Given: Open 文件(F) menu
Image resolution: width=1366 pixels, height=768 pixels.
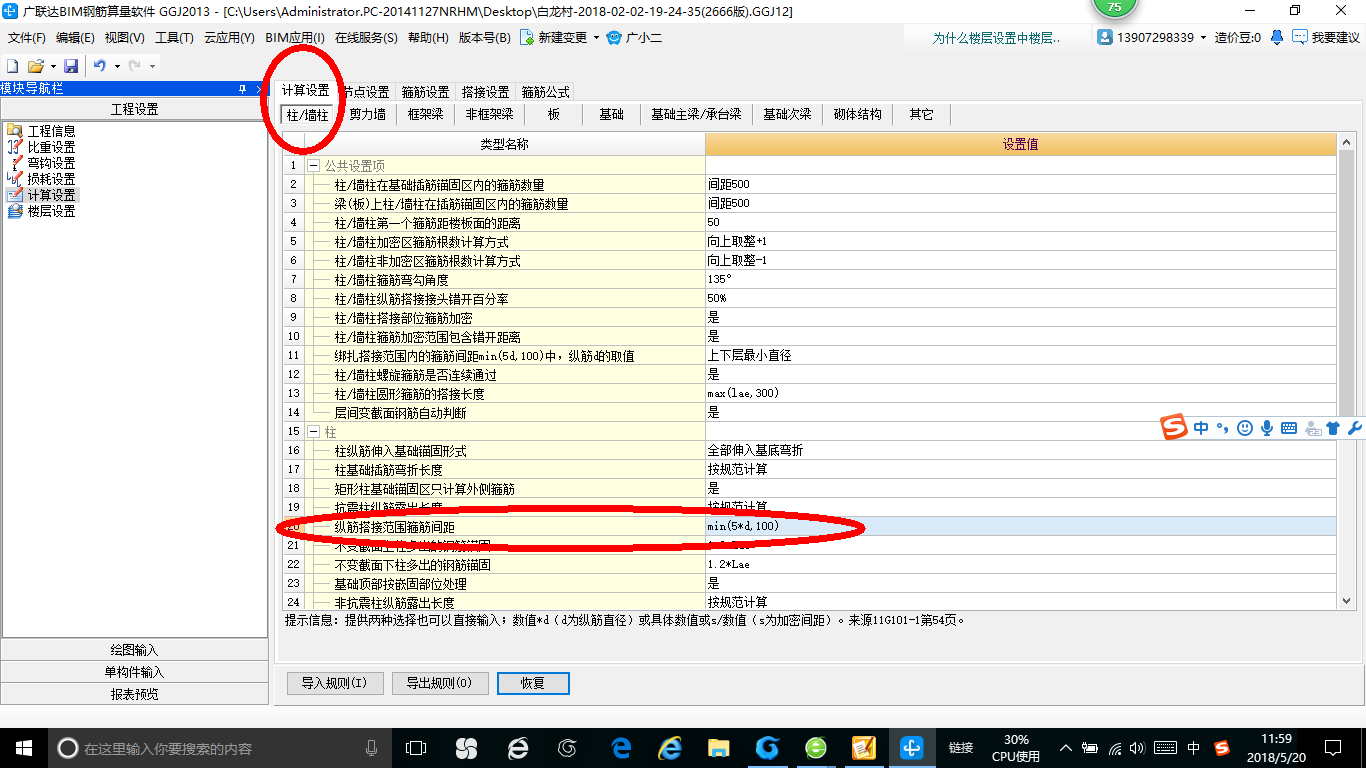Looking at the screenshot, I should [27, 38].
